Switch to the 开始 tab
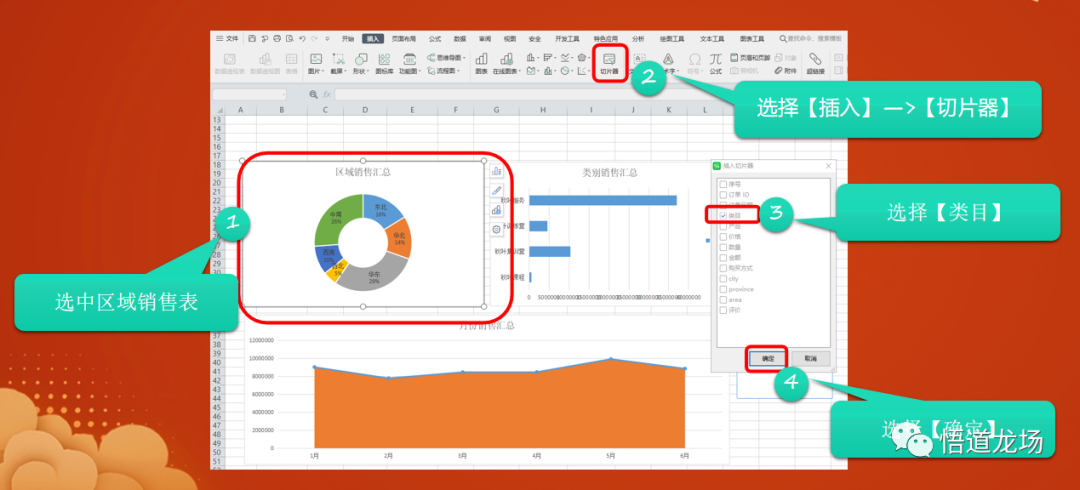 click(x=348, y=39)
